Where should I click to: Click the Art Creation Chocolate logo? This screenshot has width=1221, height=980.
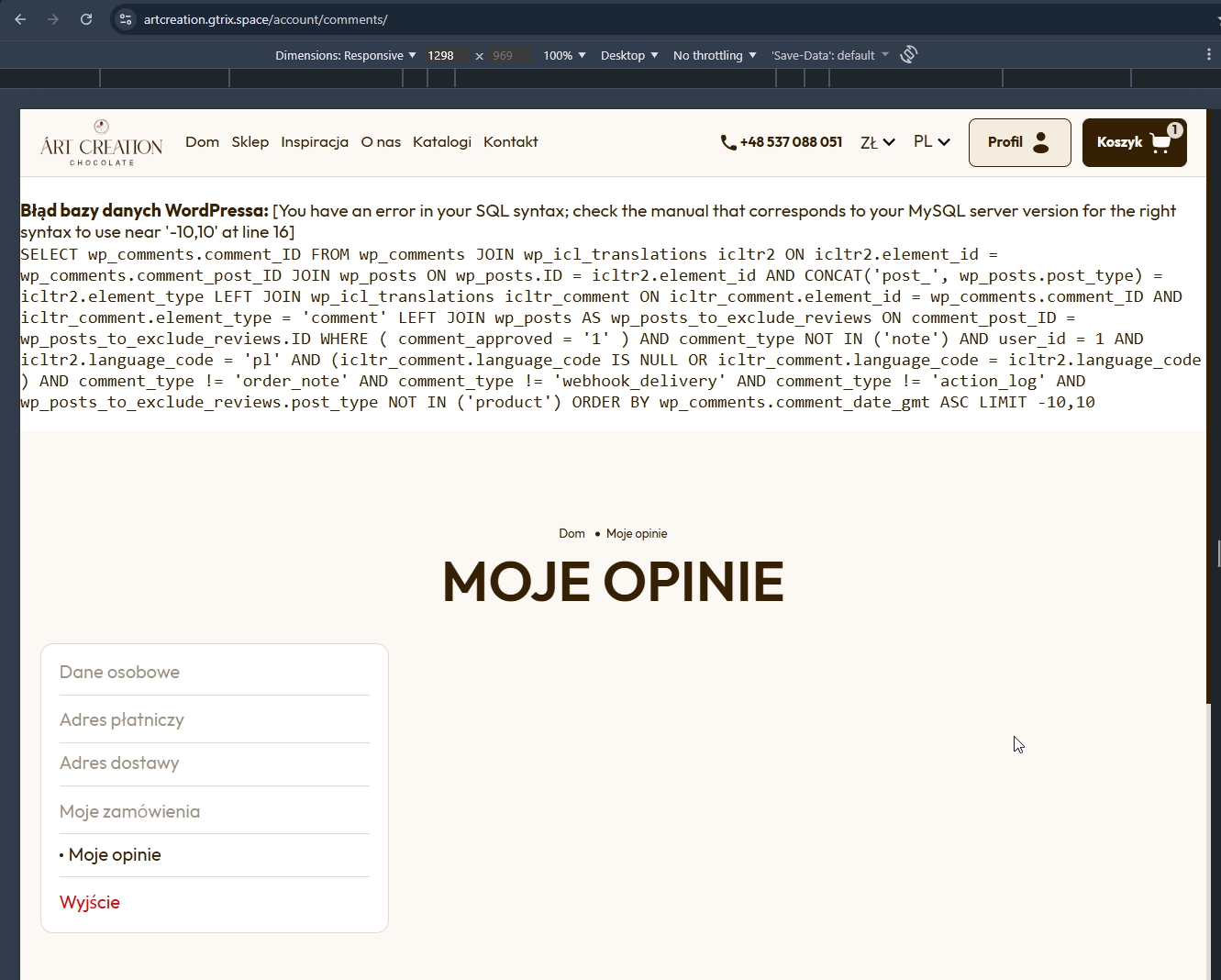click(x=102, y=142)
